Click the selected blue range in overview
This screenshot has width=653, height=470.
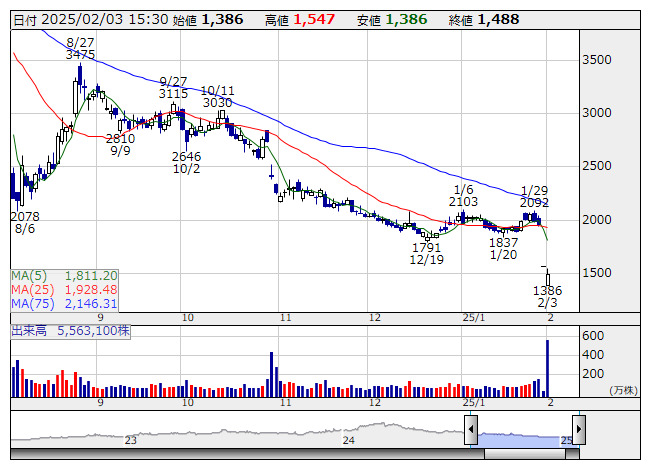[x=525, y=440]
